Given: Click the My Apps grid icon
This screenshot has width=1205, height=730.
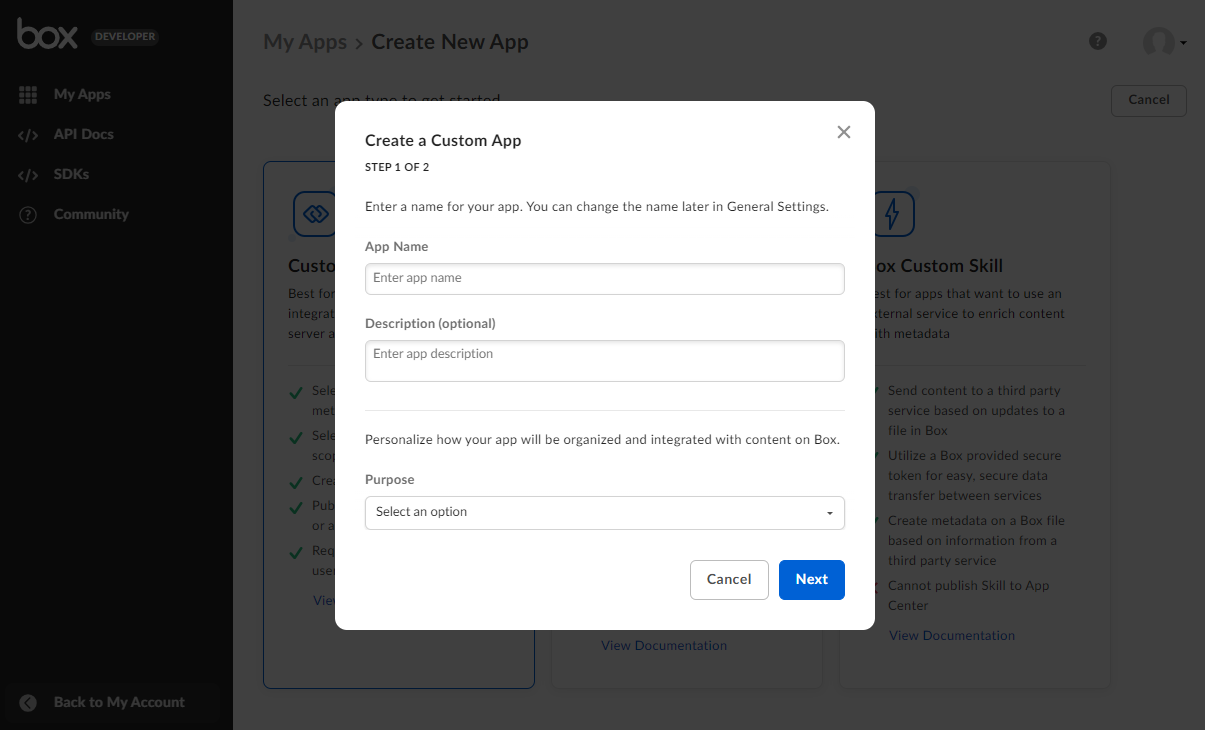Looking at the screenshot, I should click(x=28, y=94).
